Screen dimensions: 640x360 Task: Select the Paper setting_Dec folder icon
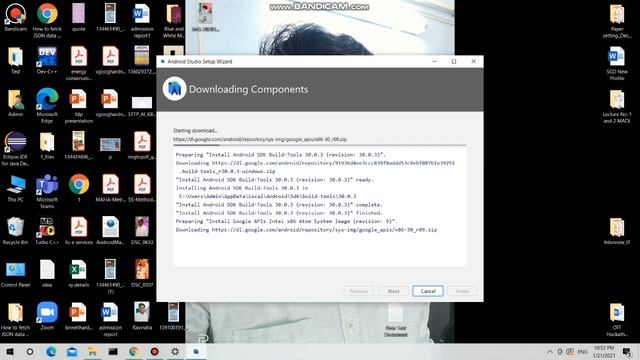coord(617,20)
